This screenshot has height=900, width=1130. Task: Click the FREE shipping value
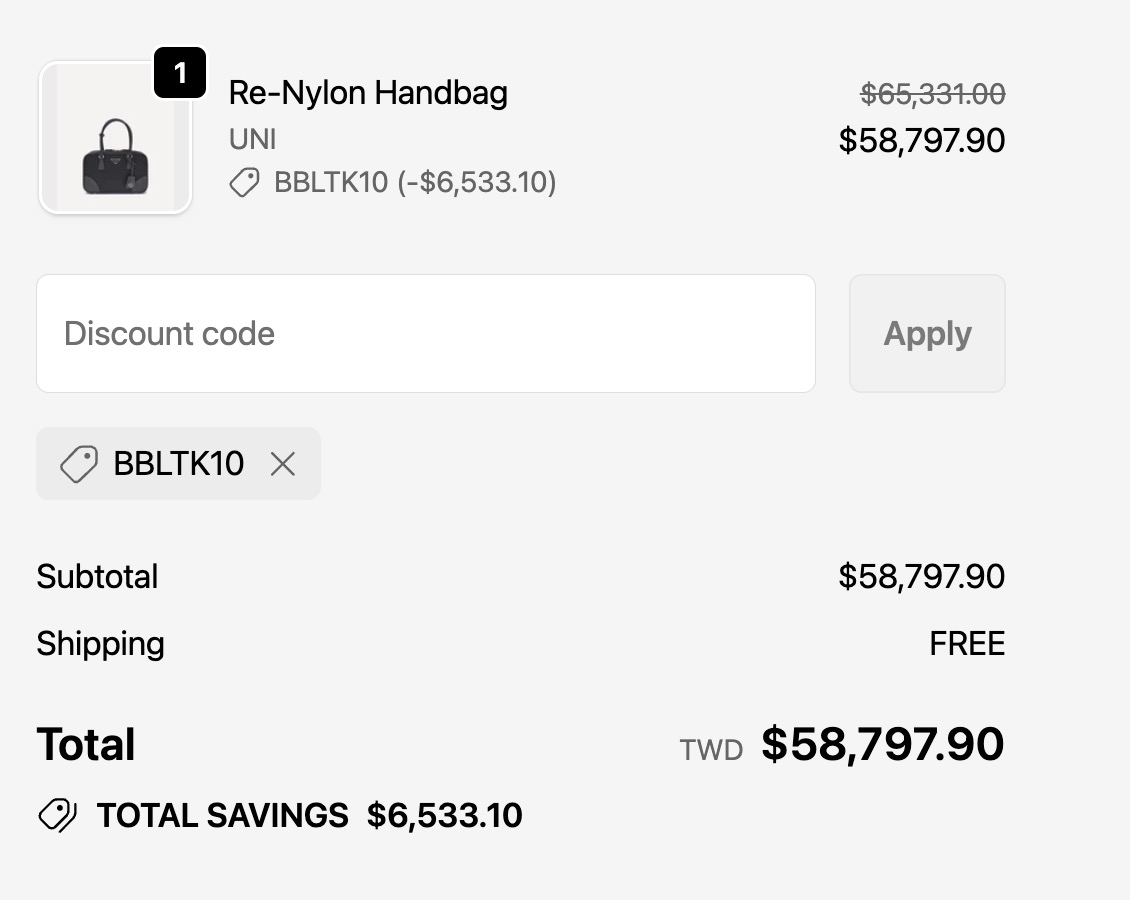coord(966,644)
